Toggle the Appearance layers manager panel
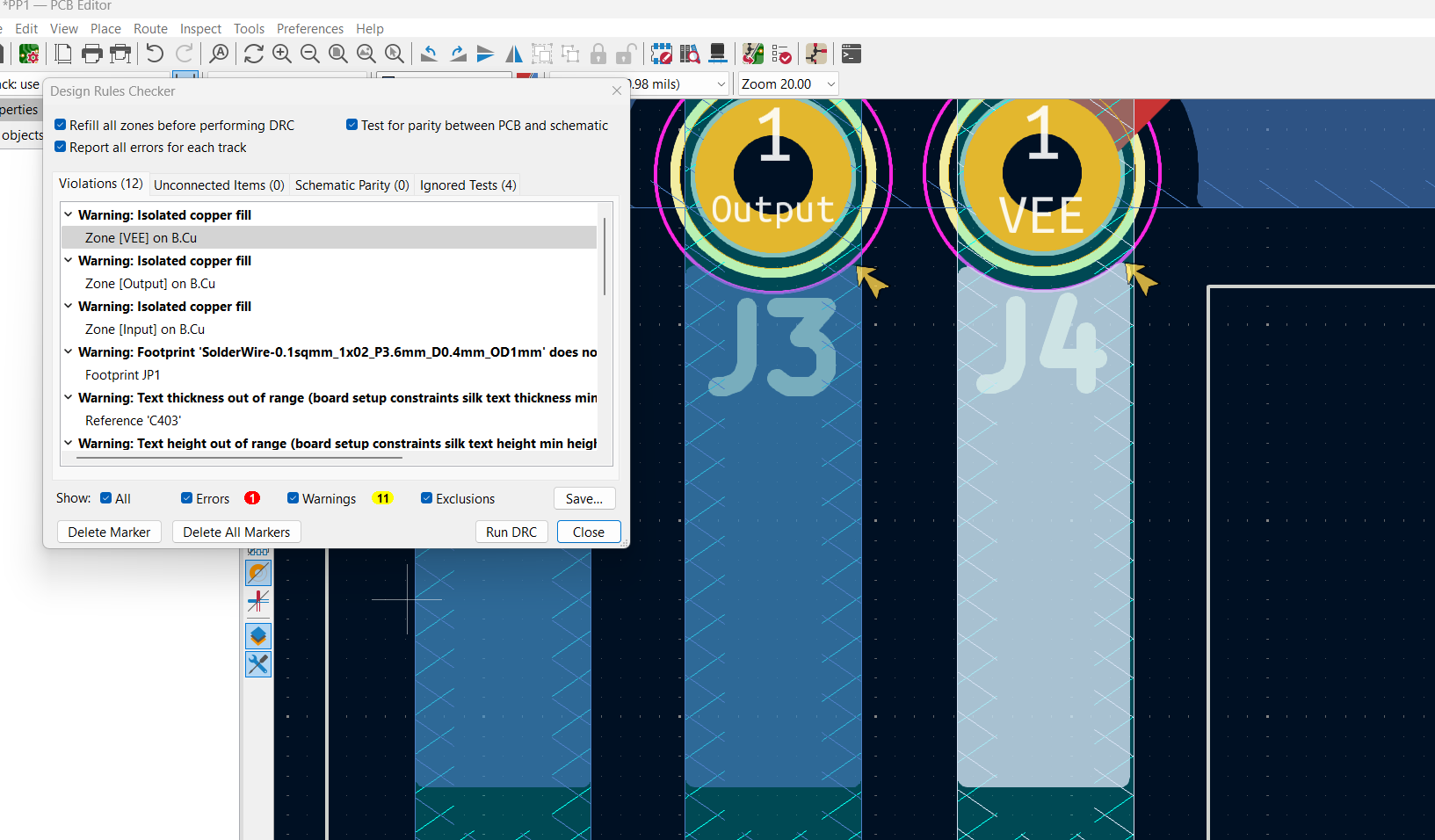1435x840 pixels. (x=258, y=635)
